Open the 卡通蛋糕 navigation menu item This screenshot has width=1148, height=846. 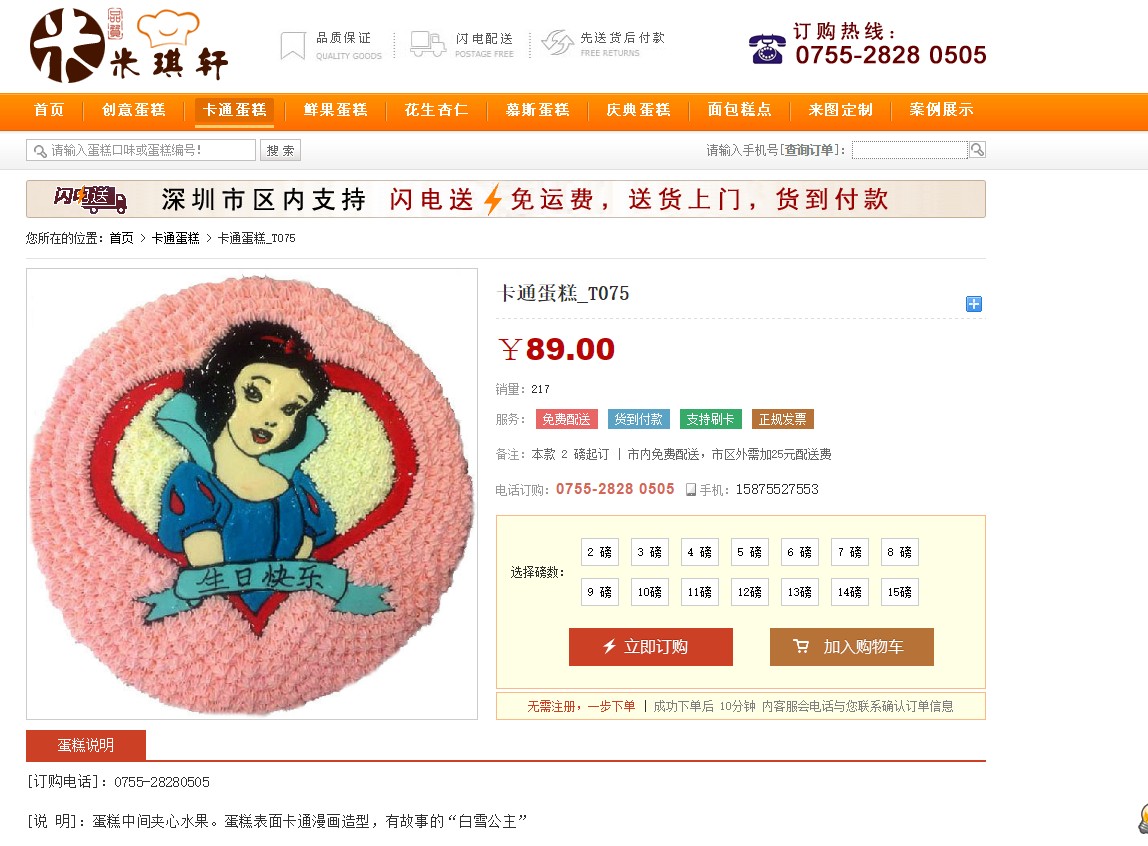234,110
